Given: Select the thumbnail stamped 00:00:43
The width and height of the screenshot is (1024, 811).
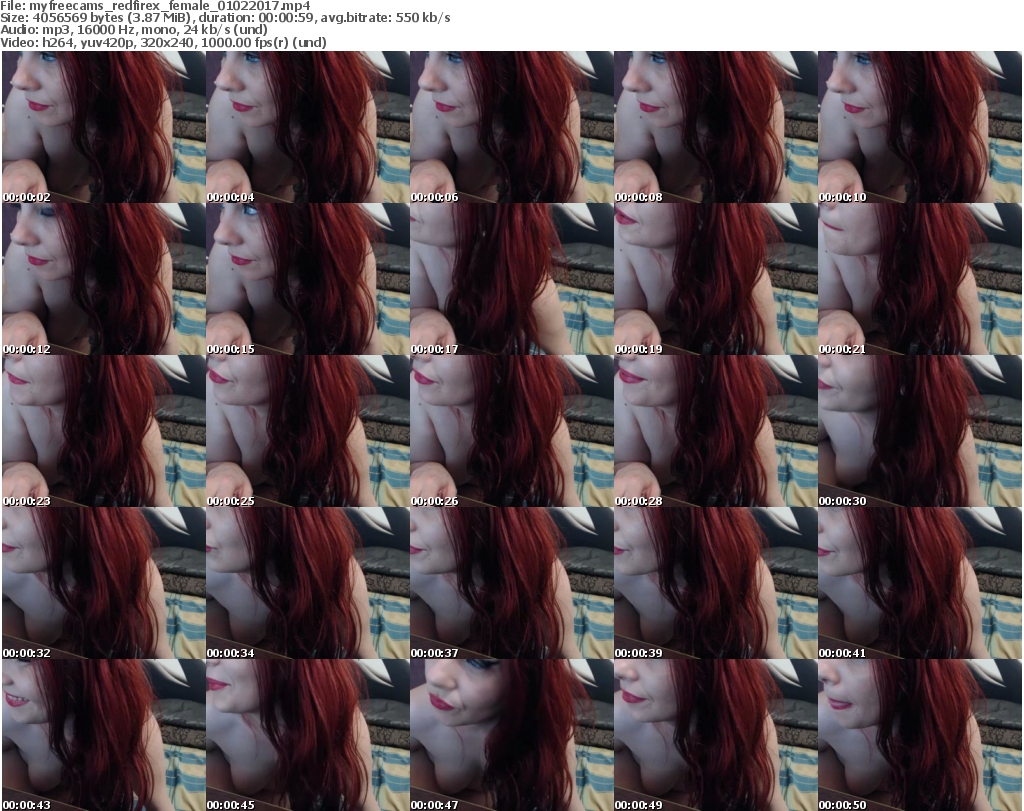Looking at the screenshot, I should click(x=103, y=735).
